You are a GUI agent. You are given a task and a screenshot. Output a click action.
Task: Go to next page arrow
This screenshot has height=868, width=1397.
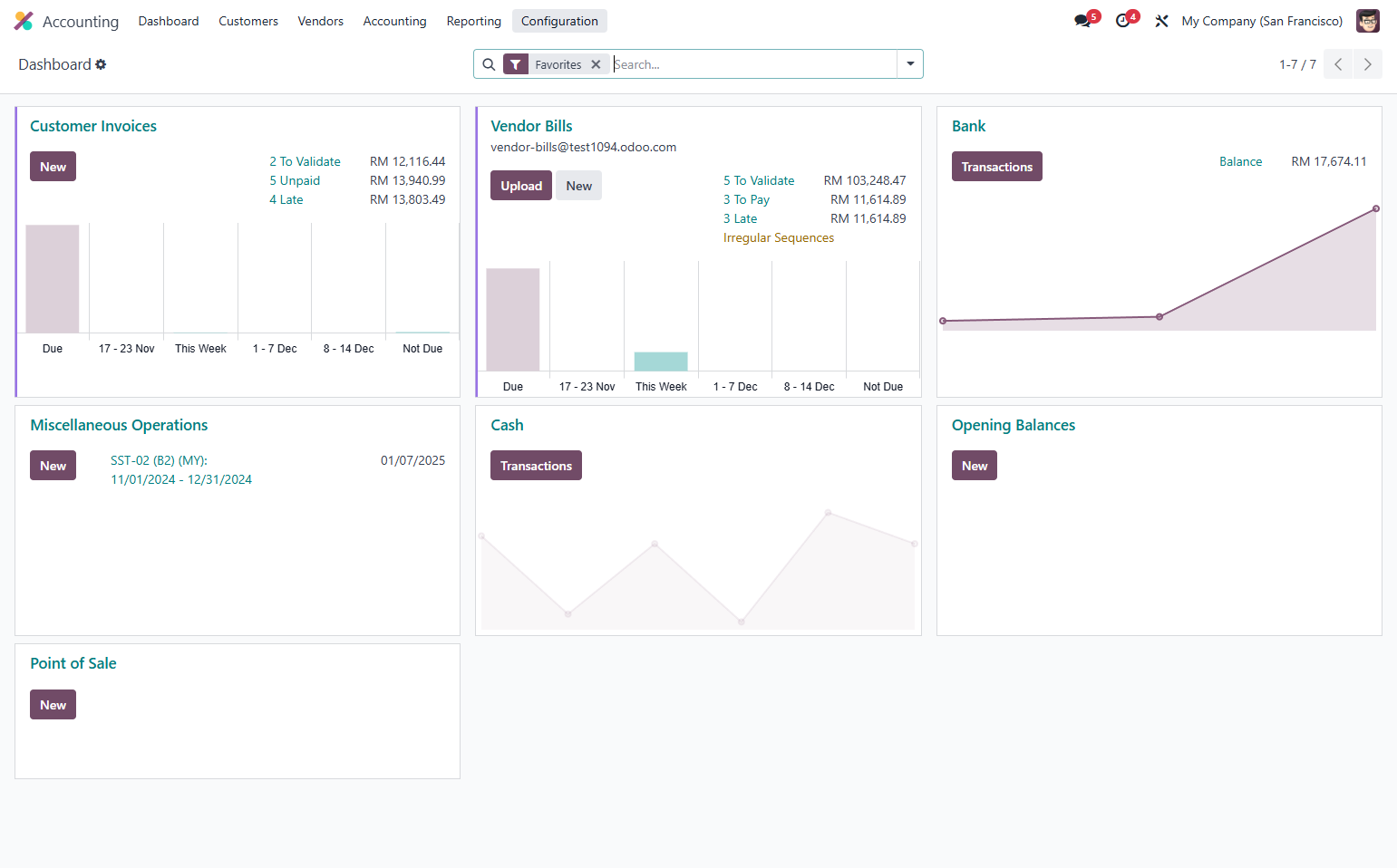click(1368, 64)
